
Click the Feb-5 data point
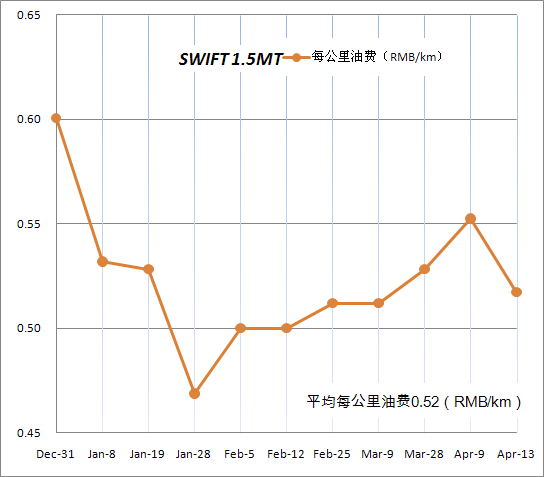click(240, 328)
